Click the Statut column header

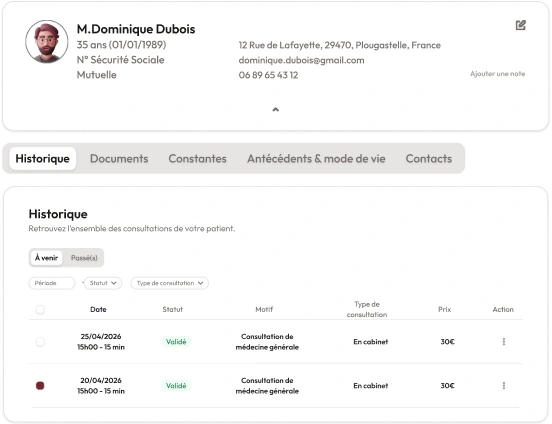[172, 310]
